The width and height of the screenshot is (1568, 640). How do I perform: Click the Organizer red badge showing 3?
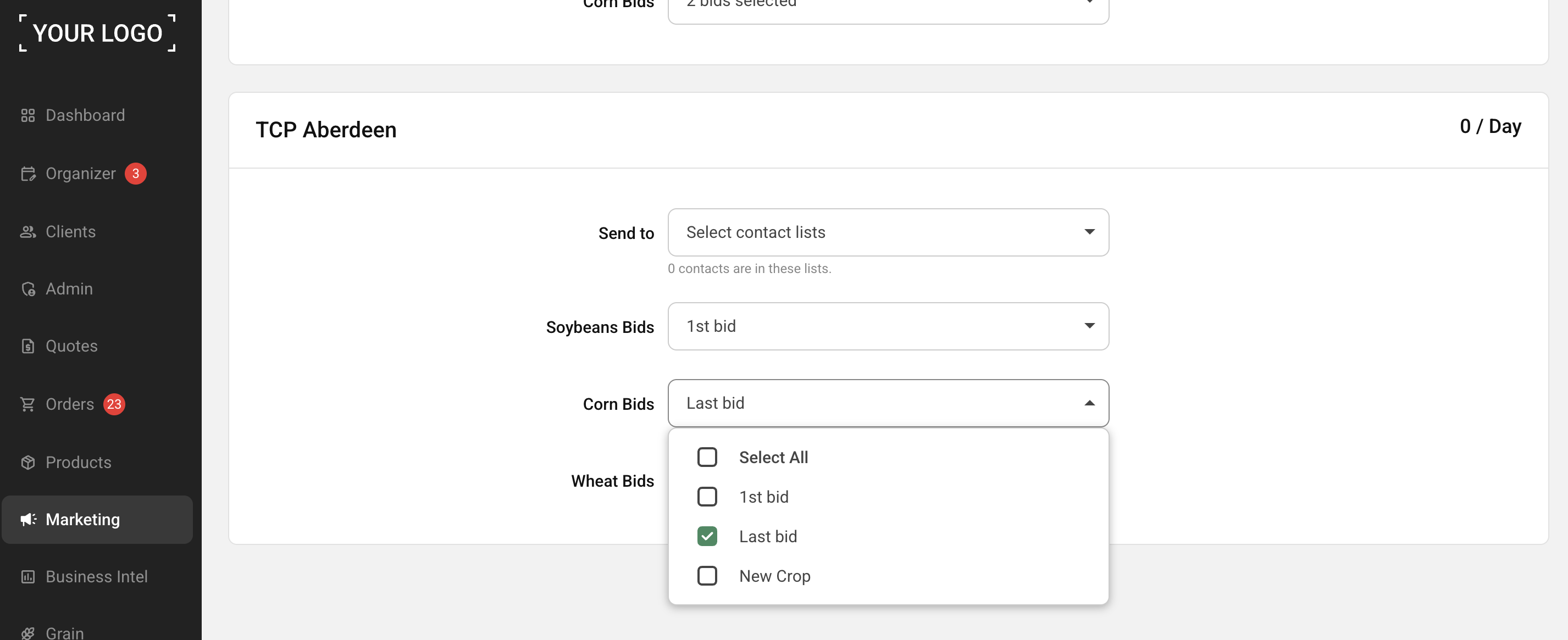pyautogui.click(x=136, y=174)
